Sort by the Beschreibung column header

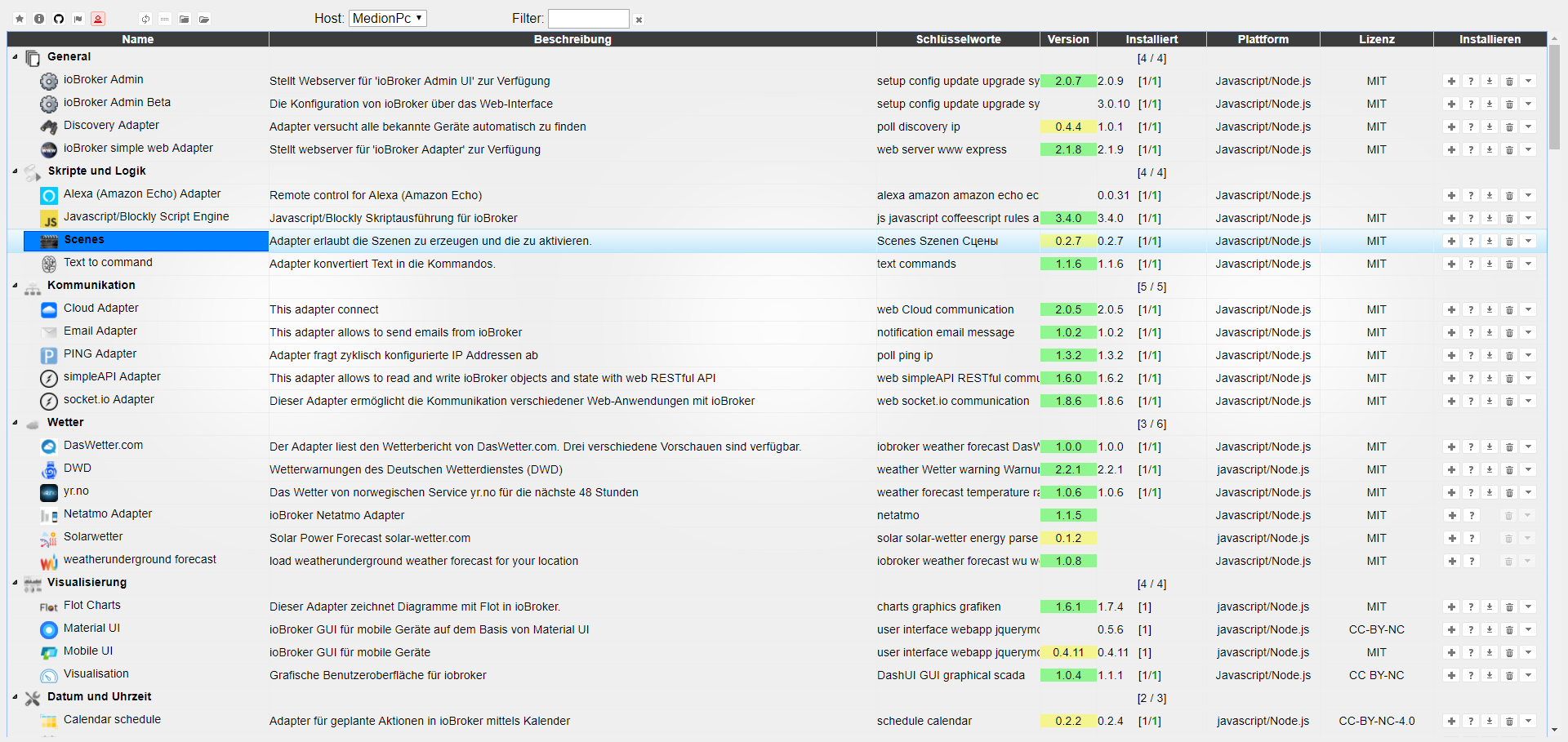[572, 39]
